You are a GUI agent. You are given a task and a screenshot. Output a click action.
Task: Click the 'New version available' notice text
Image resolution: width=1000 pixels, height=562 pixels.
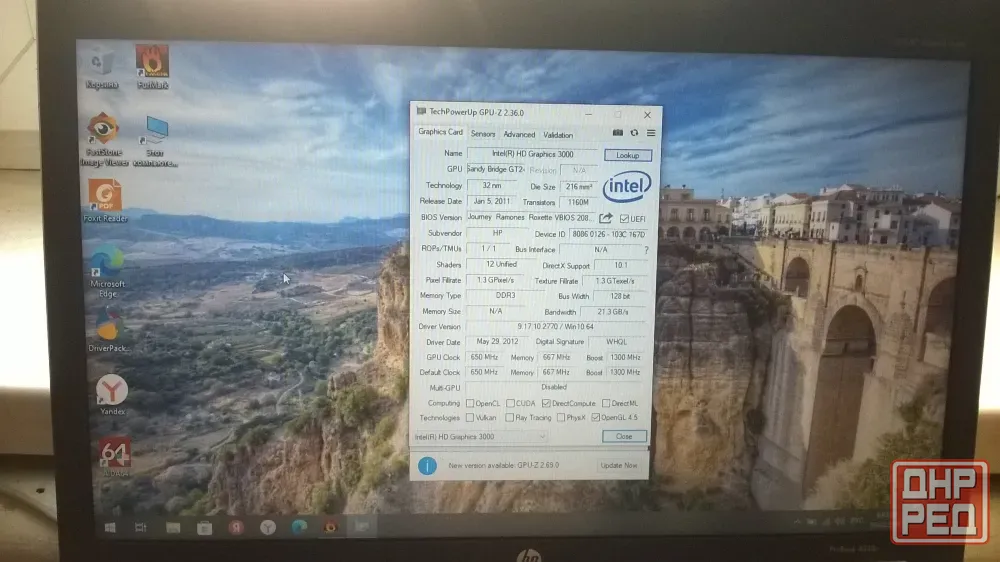[503, 465]
